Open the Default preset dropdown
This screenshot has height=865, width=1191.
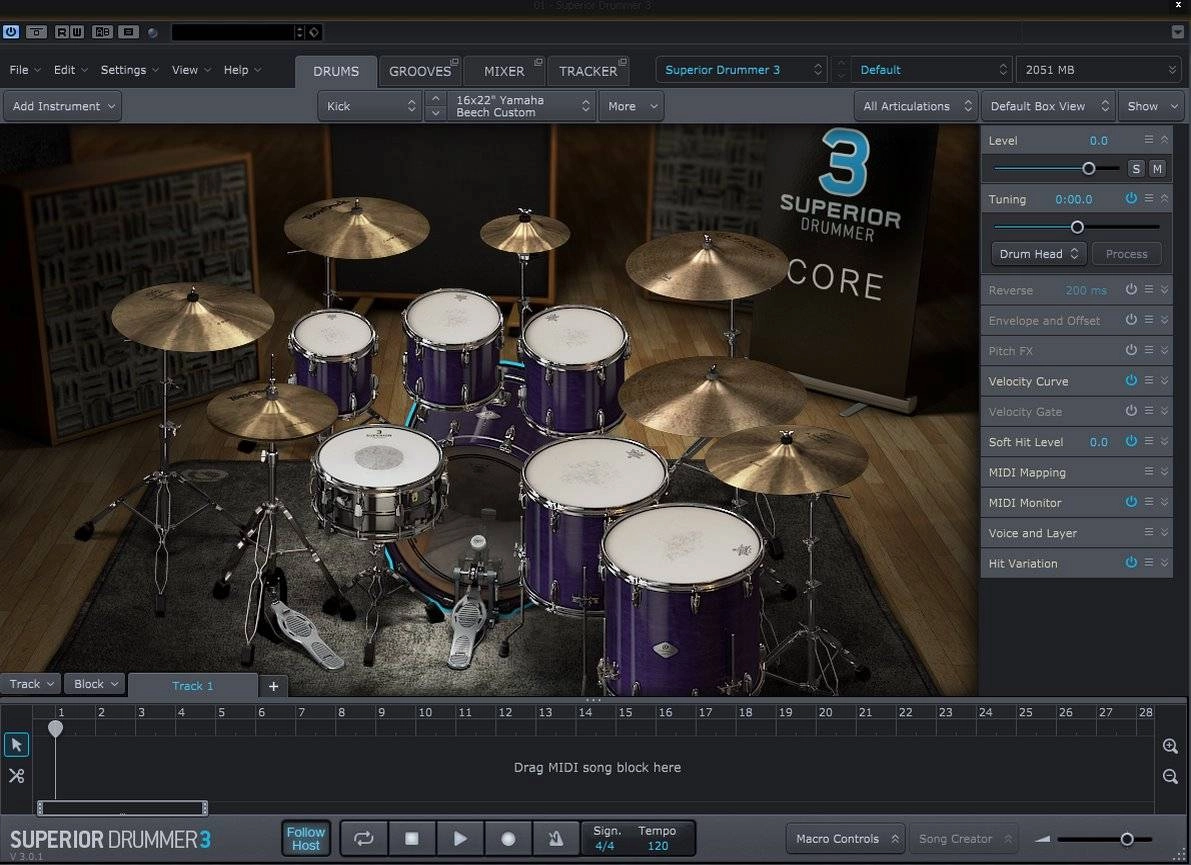pos(932,70)
